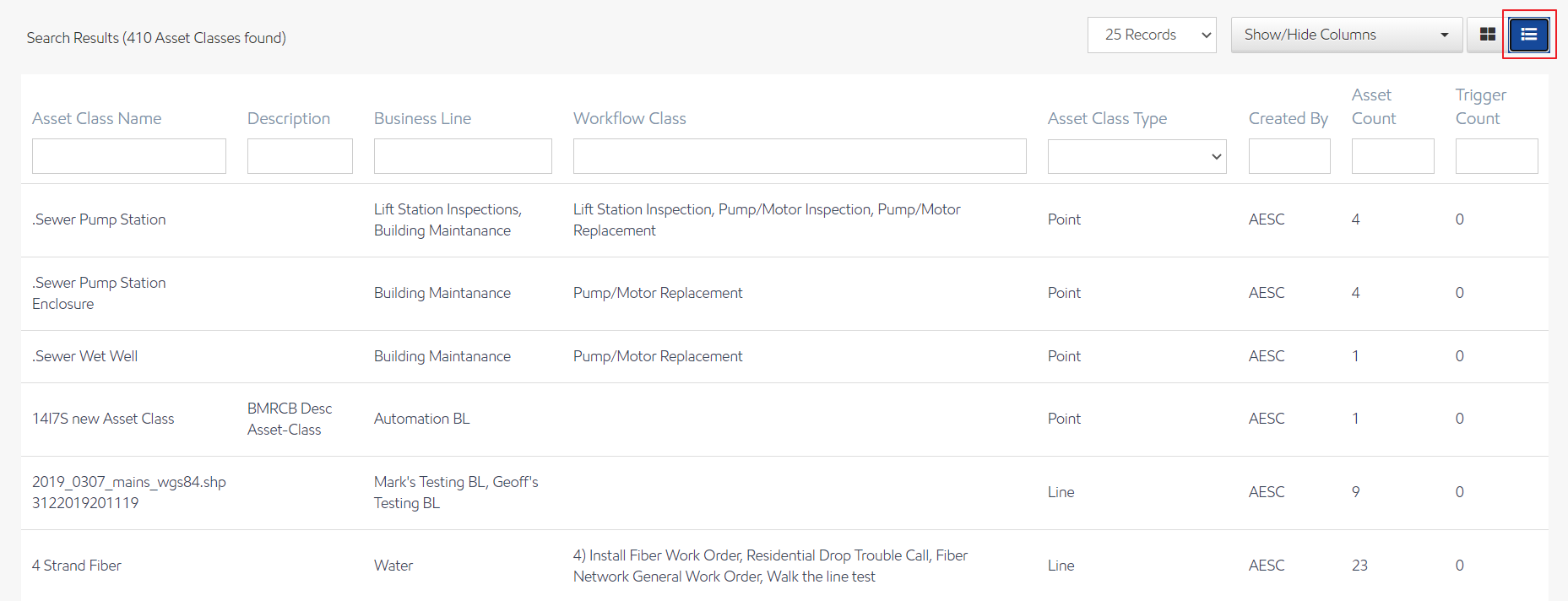
Task: Click the Trigger Count column header
Action: 1479,107
